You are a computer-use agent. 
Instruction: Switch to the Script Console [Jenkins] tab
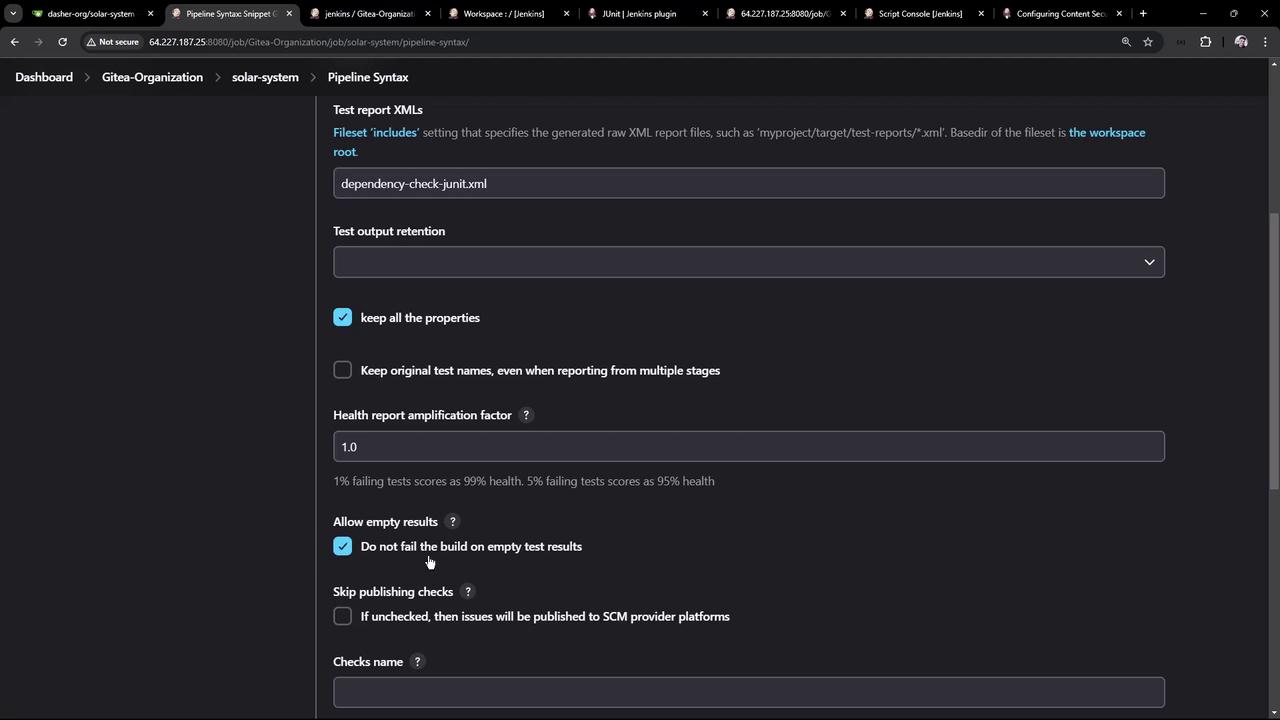point(919,14)
